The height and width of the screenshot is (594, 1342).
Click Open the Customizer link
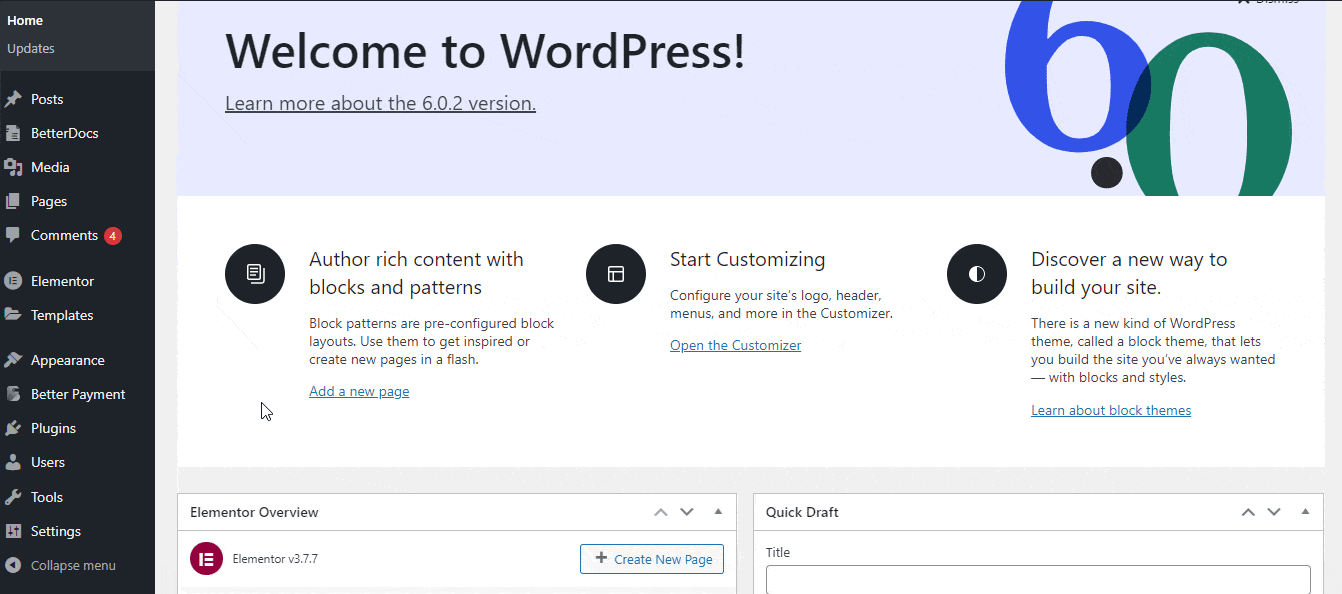(x=735, y=345)
